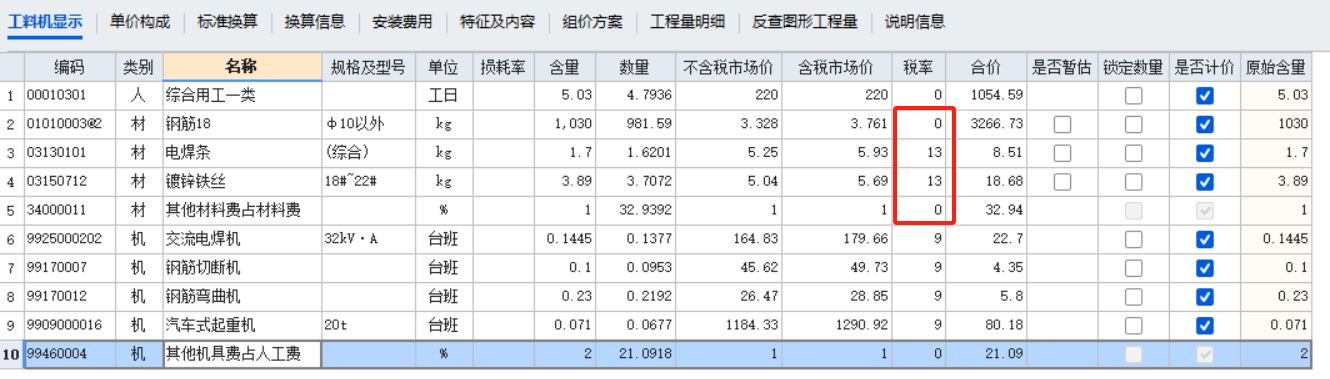Enable 锁定数量 for 综合用工一类
Screen dimensions: 1330x379
click(1133, 96)
